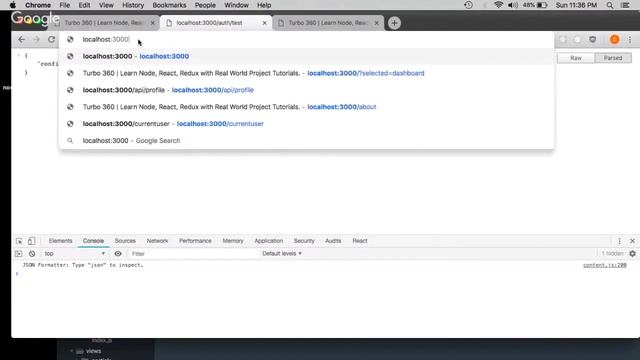Open the Apple menu
The width and height of the screenshot is (640, 360).
coord(13,5)
